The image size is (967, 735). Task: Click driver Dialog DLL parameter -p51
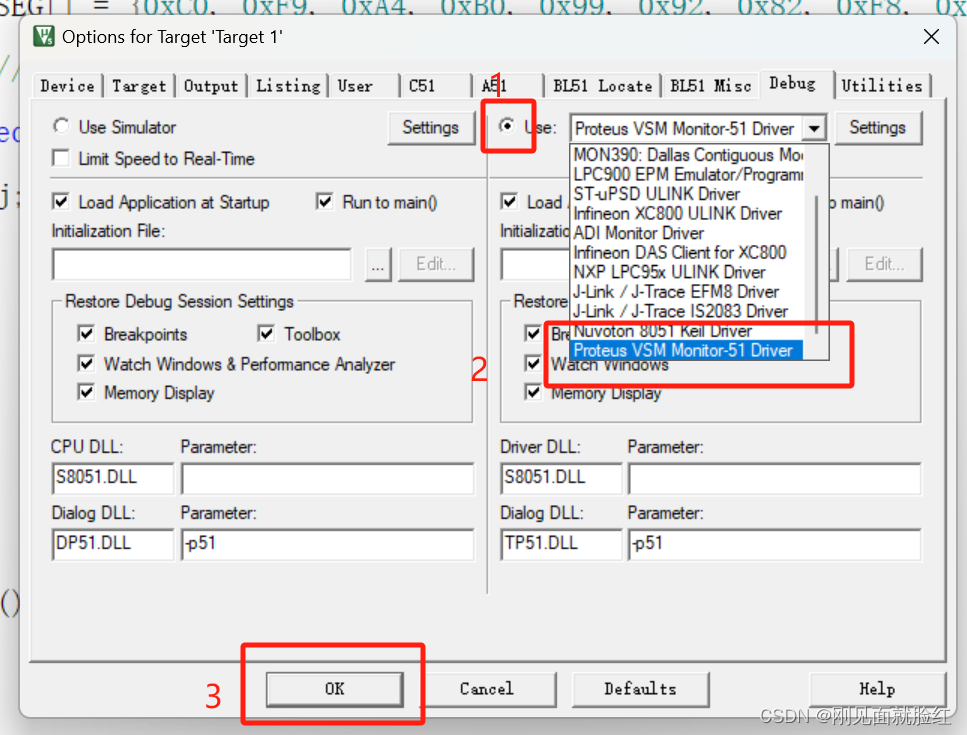coord(775,544)
